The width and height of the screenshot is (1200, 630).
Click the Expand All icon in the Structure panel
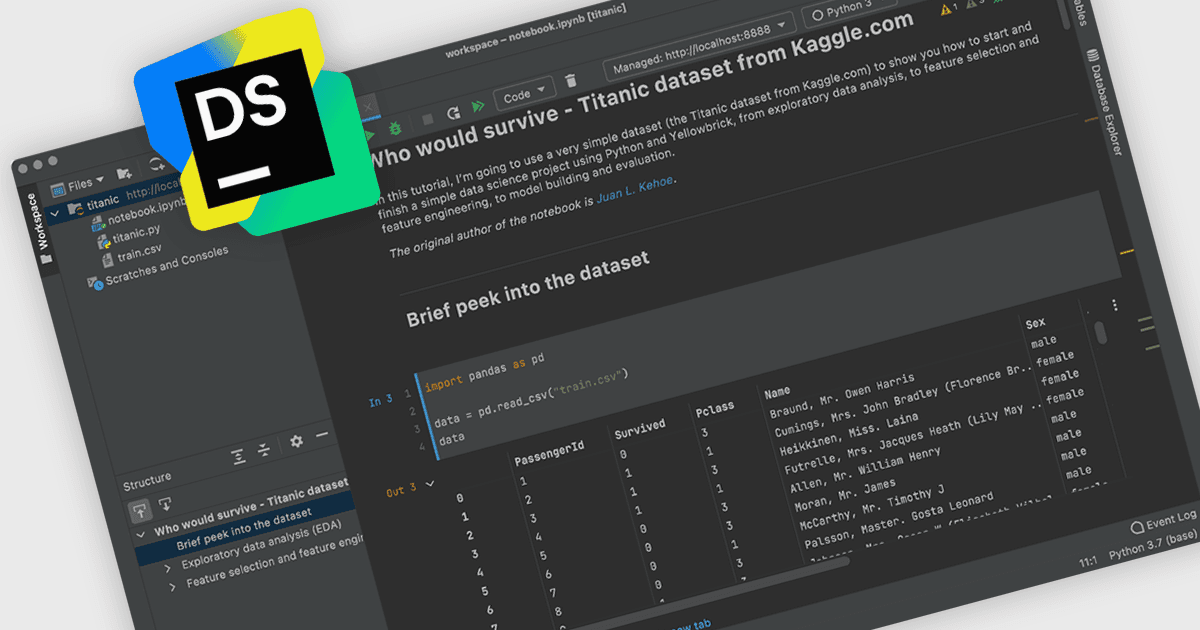[238, 457]
